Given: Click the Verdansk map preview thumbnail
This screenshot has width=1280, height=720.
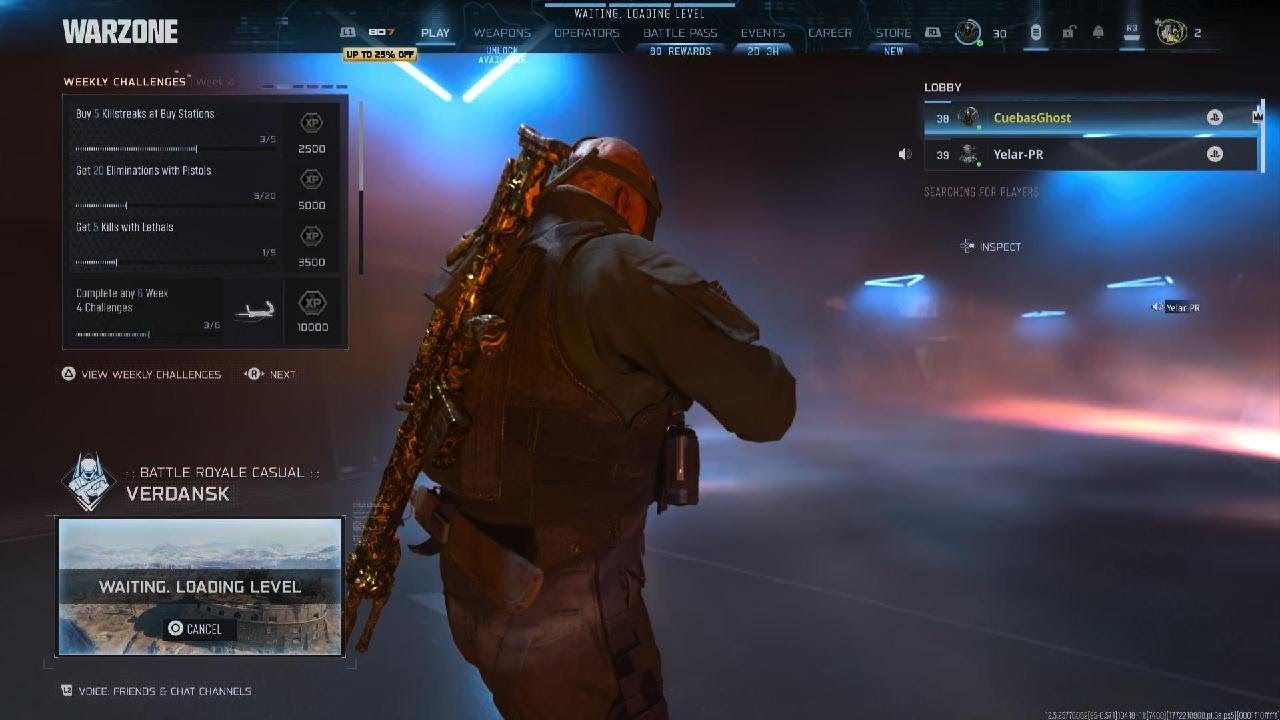Looking at the screenshot, I should [x=200, y=587].
